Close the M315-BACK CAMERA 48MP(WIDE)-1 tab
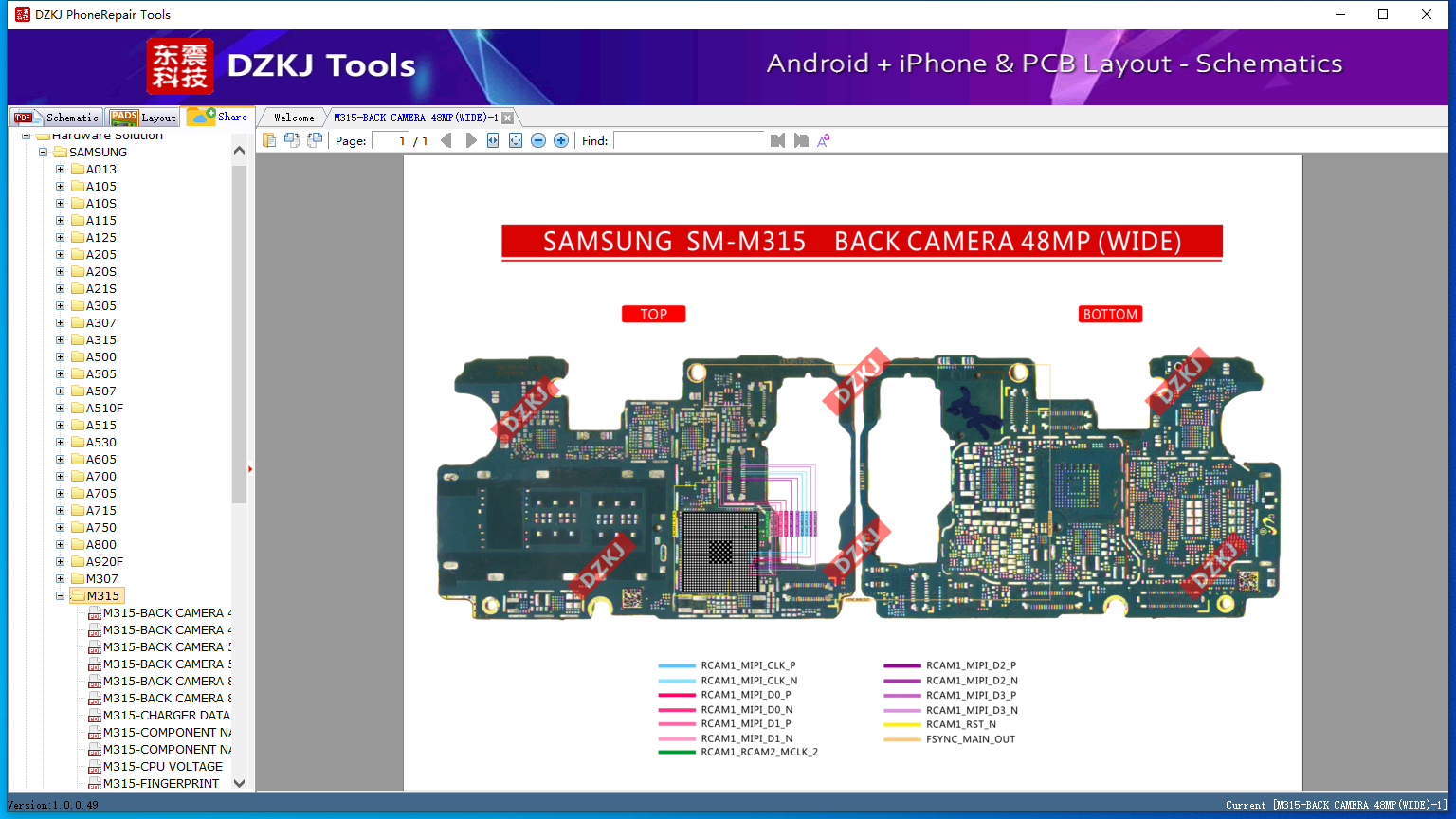 (x=508, y=118)
